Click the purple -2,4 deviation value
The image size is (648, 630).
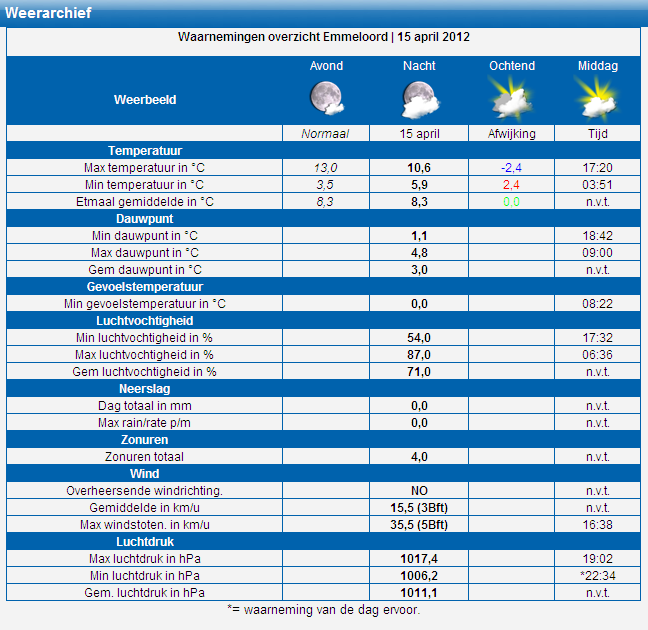coord(511,167)
